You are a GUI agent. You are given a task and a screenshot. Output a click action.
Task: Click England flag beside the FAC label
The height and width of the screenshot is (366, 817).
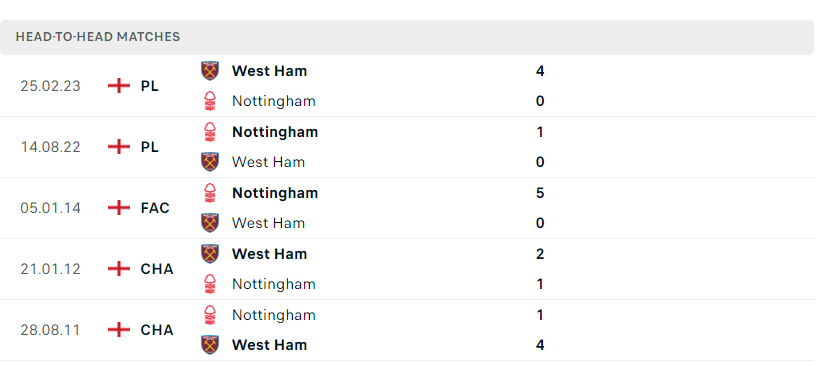coord(119,208)
